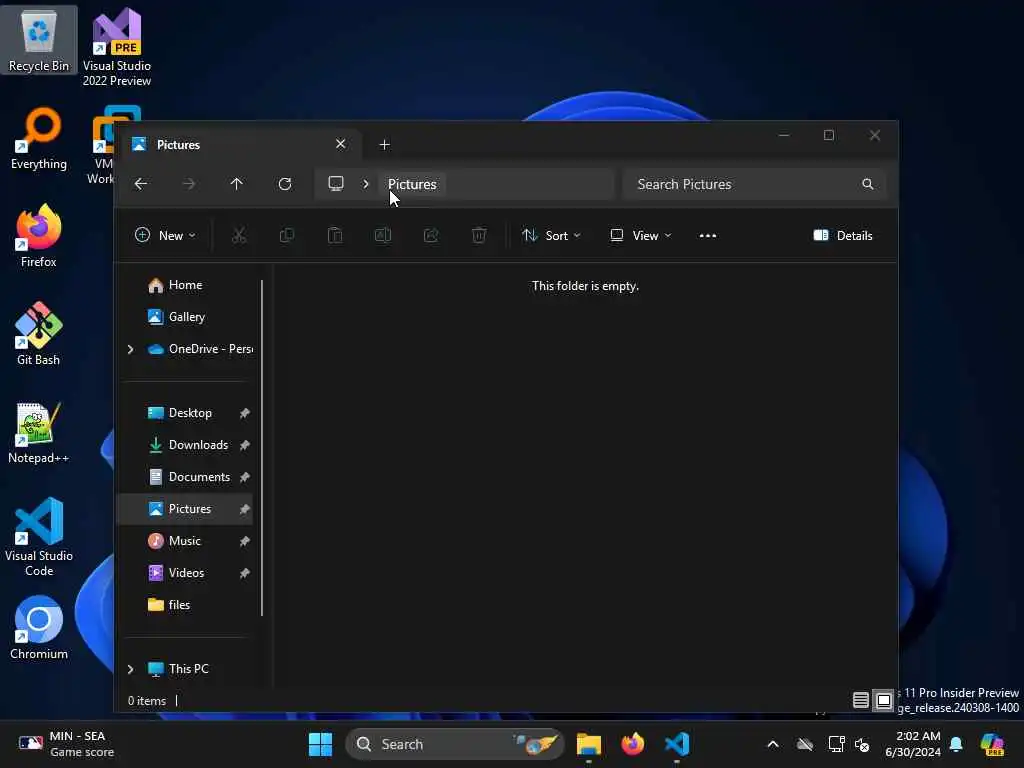Click the This PC monitor icon in address bar
This screenshot has height=768, width=1024.
click(336, 184)
